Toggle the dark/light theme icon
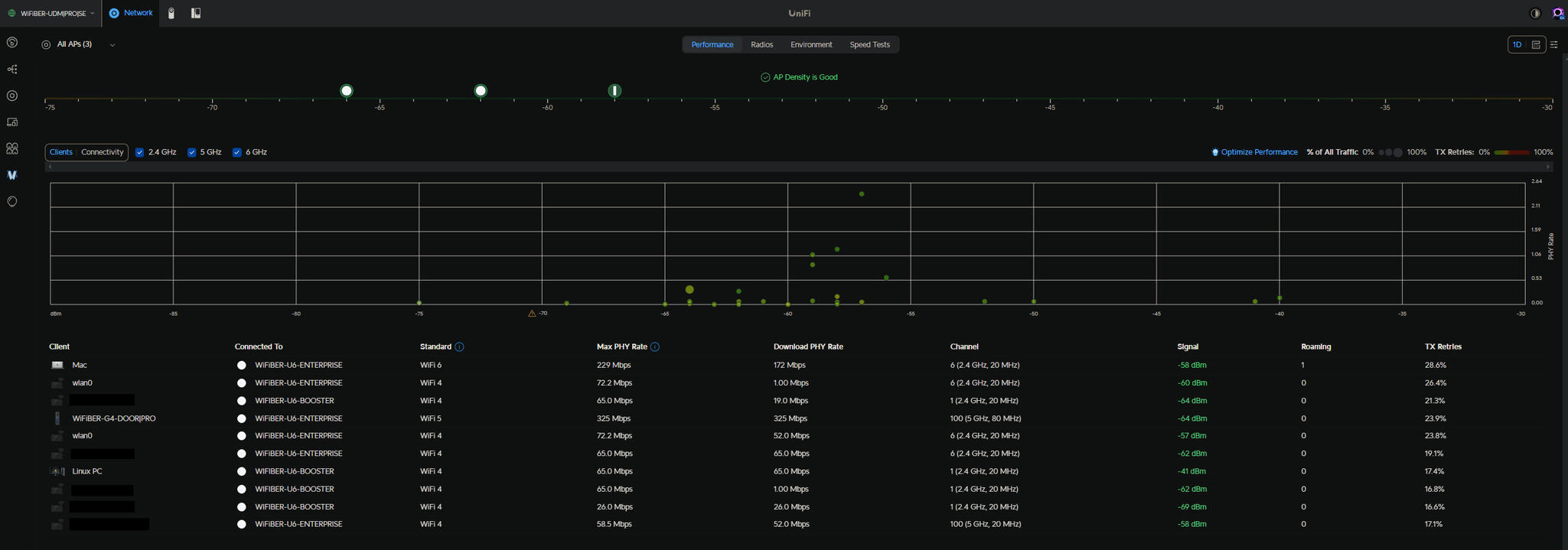The width and height of the screenshot is (1568, 550). tap(1535, 13)
